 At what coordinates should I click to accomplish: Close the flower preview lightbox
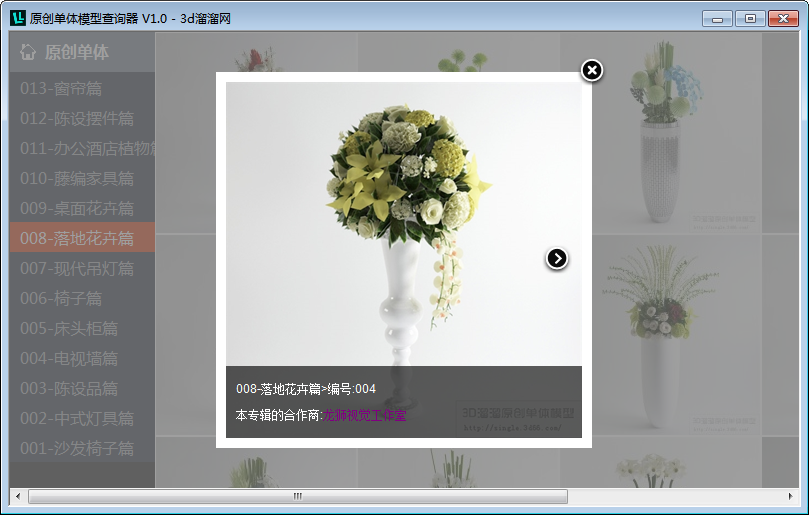click(x=592, y=71)
